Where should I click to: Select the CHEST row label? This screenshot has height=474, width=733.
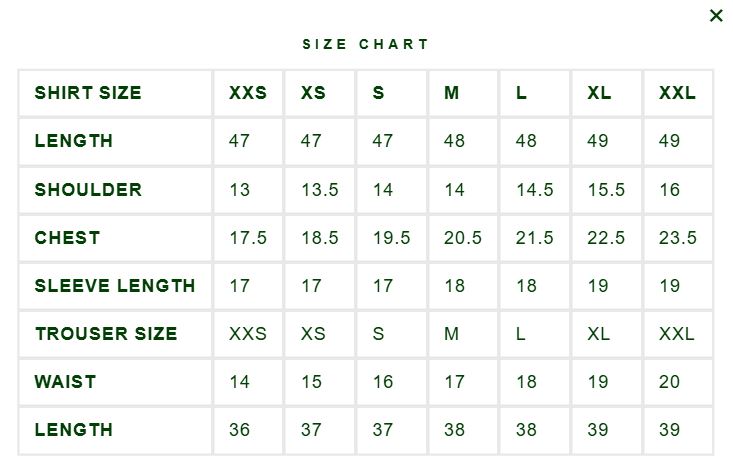[x=67, y=238]
